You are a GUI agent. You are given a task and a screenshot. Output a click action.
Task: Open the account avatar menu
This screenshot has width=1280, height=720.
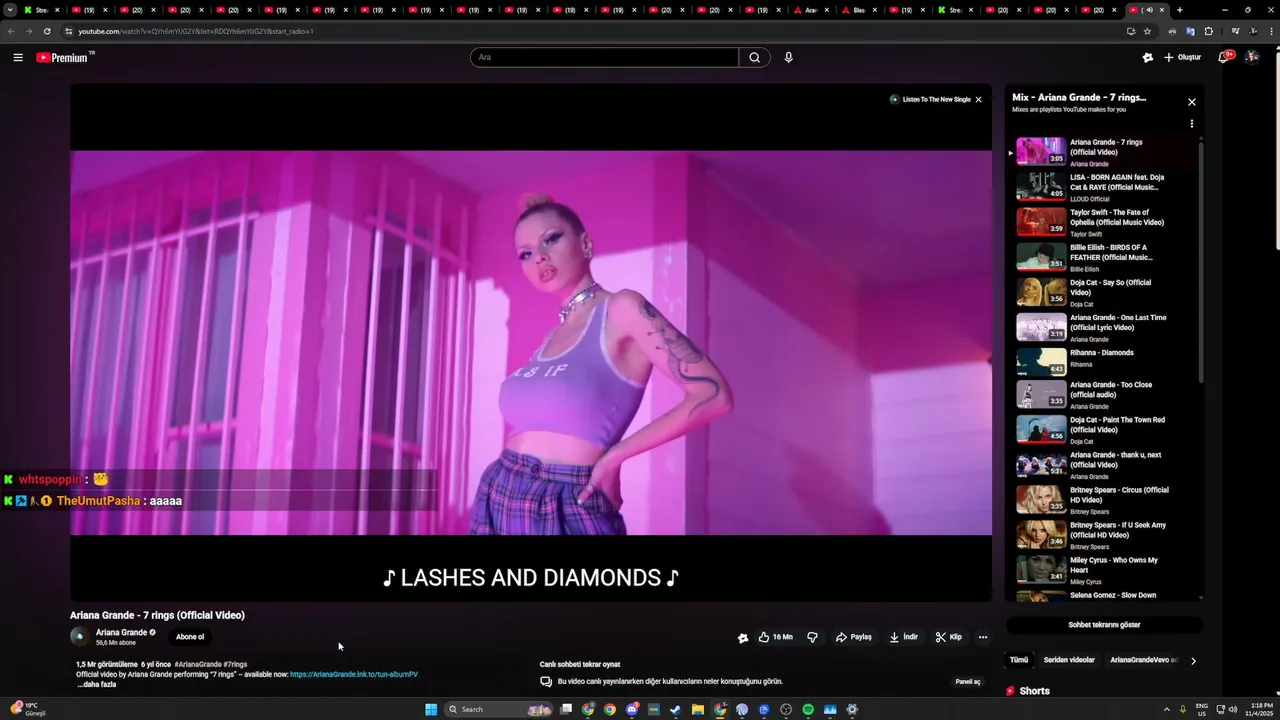(x=1251, y=57)
